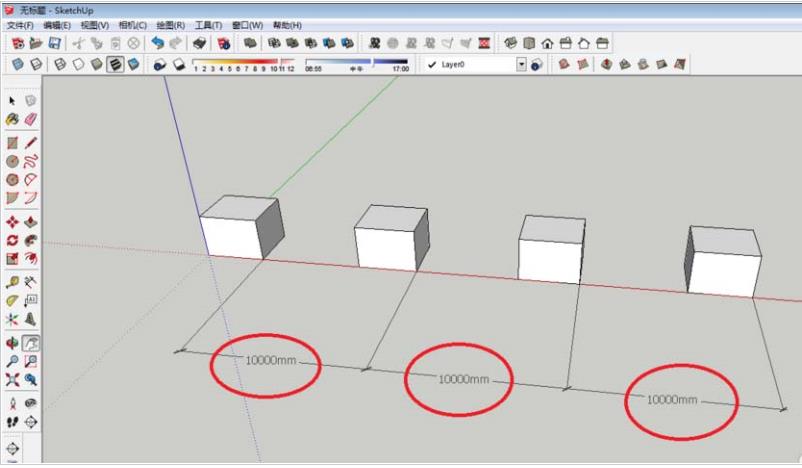Viewport: 802px width, 468px height.
Task: Open the 编辑(E) menu
Action: pos(57,25)
